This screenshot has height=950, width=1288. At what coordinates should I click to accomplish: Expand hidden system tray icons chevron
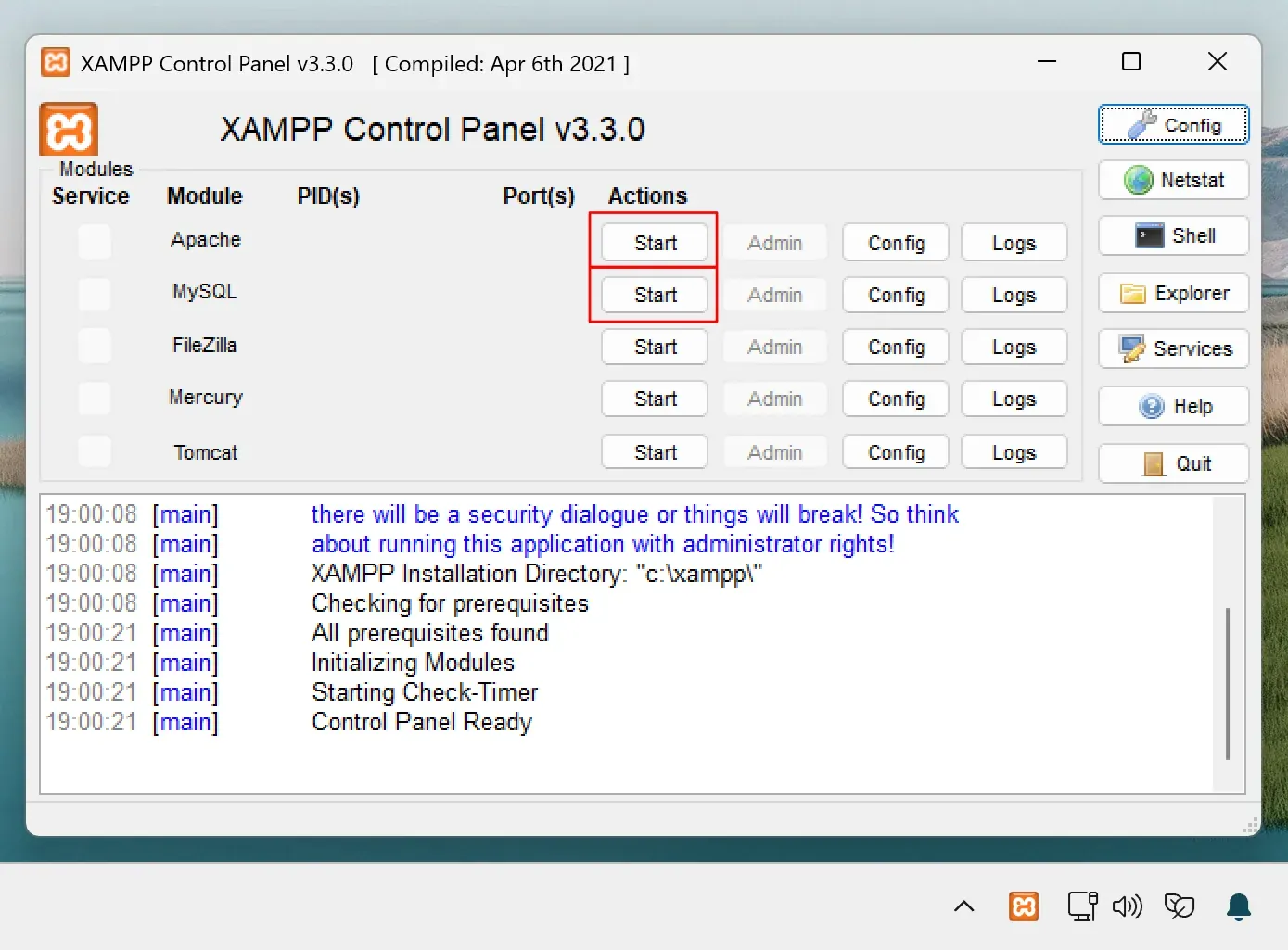point(963,906)
